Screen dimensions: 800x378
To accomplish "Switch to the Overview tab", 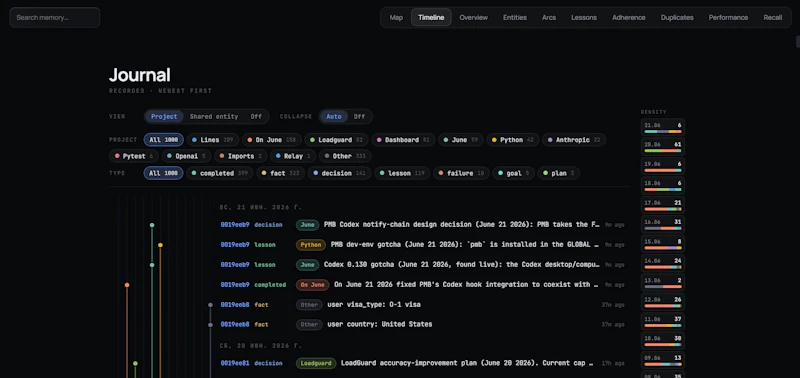I will click(x=473, y=17).
